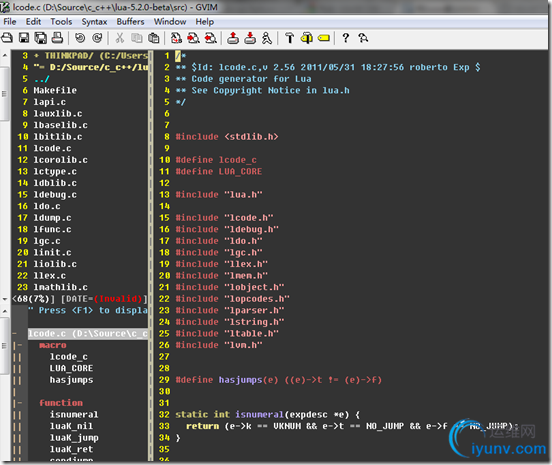Screen dimensions: 552x465
Task: Undo the last change via toolbar icon
Action: click(x=80, y=38)
